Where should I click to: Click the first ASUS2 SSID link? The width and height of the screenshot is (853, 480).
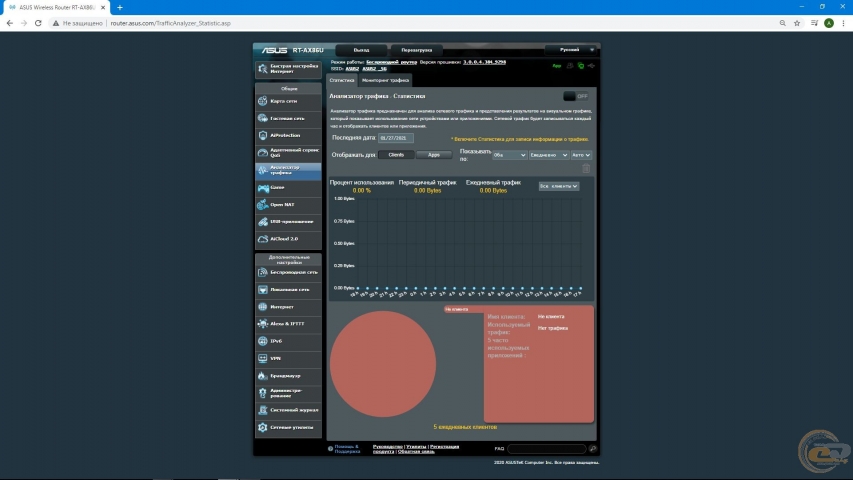pos(352,69)
